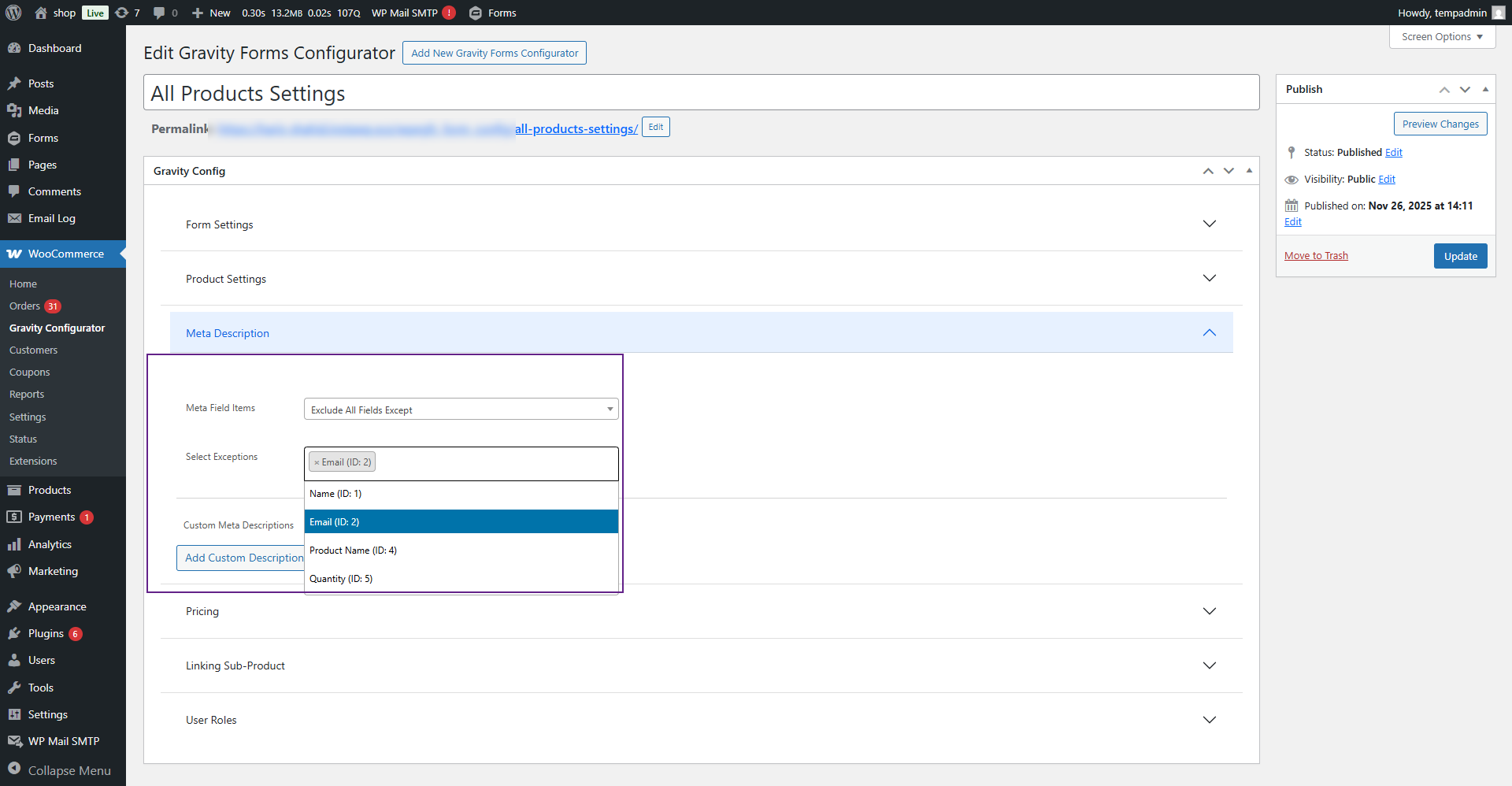Open Customers in WooCommerce submenu

pyautogui.click(x=33, y=350)
